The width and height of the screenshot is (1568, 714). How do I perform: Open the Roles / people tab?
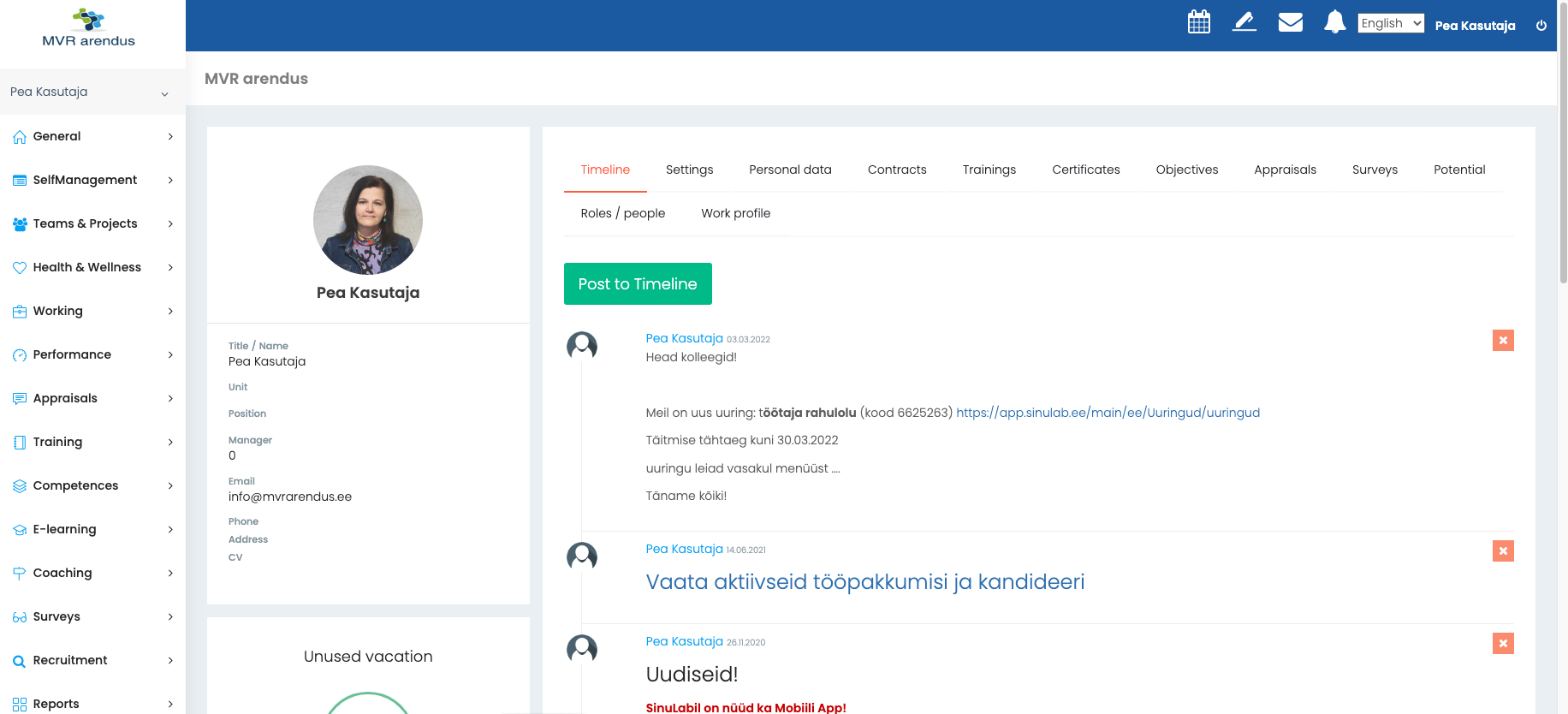(x=622, y=213)
